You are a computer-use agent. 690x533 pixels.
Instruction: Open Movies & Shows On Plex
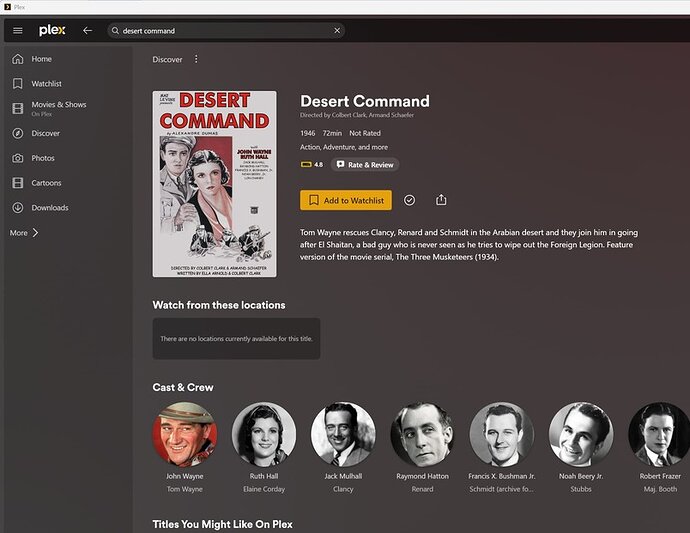[x=59, y=108]
